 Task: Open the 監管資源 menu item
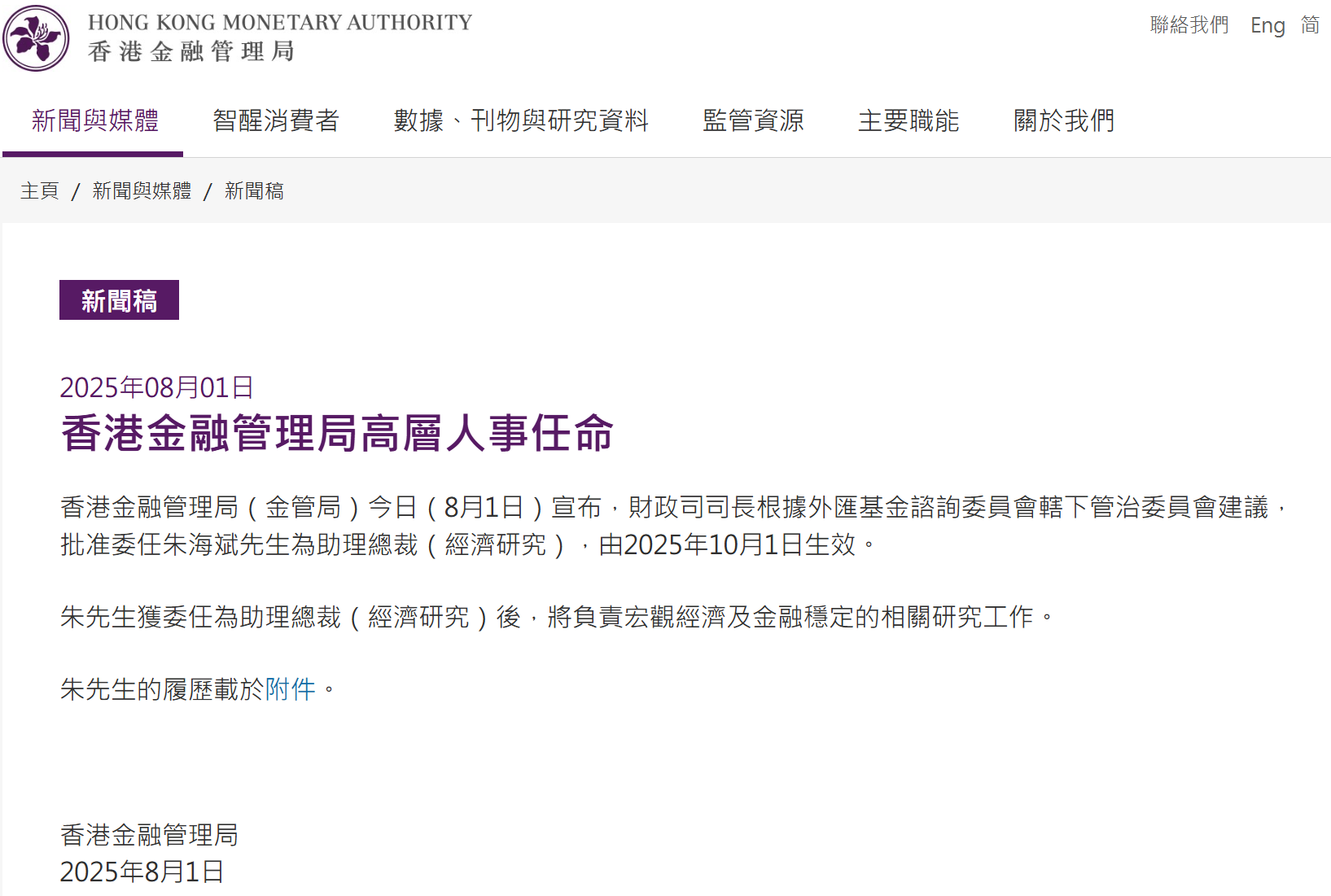[x=753, y=120]
